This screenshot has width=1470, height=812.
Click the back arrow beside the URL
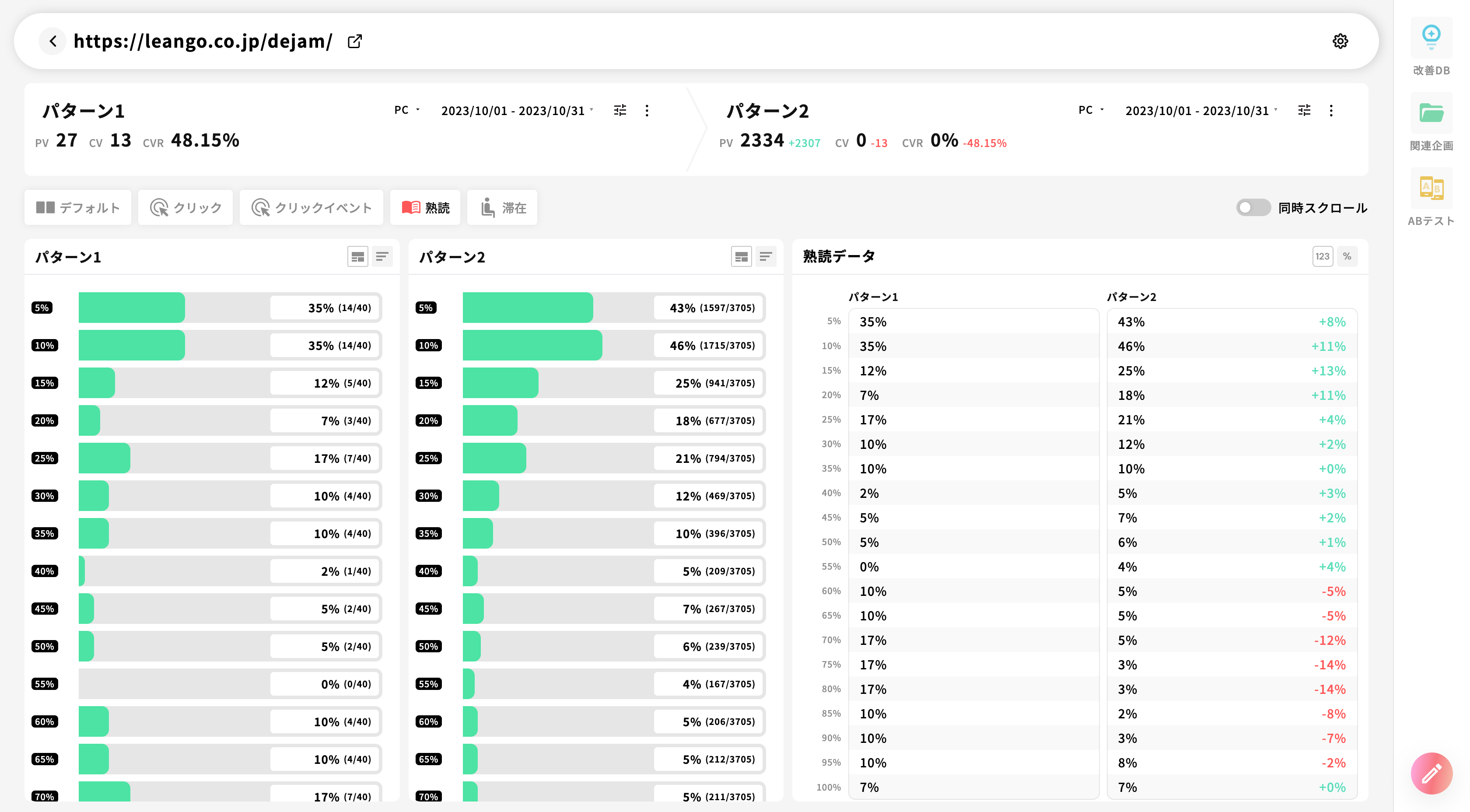coord(52,41)
